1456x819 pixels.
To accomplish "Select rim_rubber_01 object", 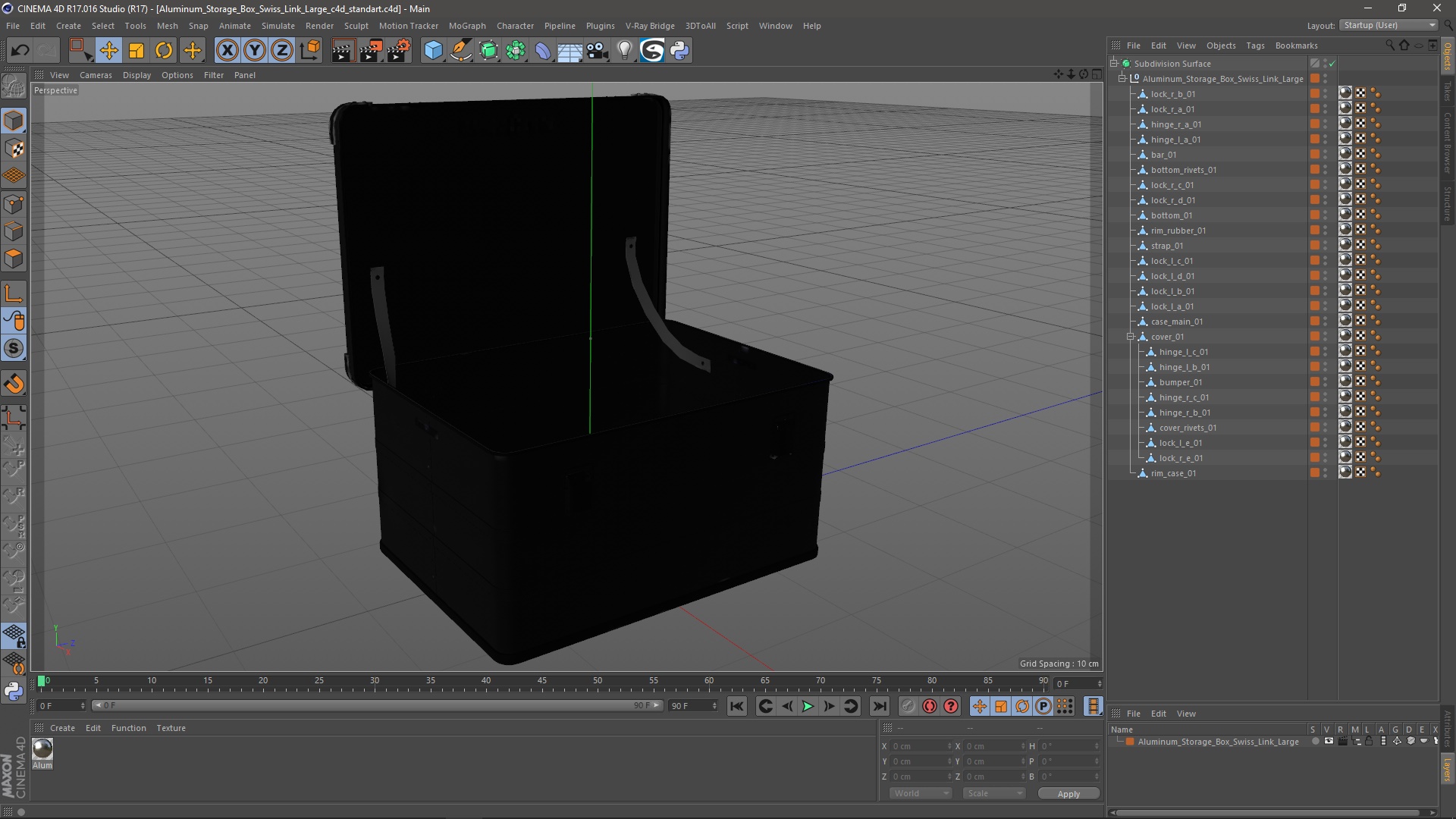I will [x=1178, y=231].
